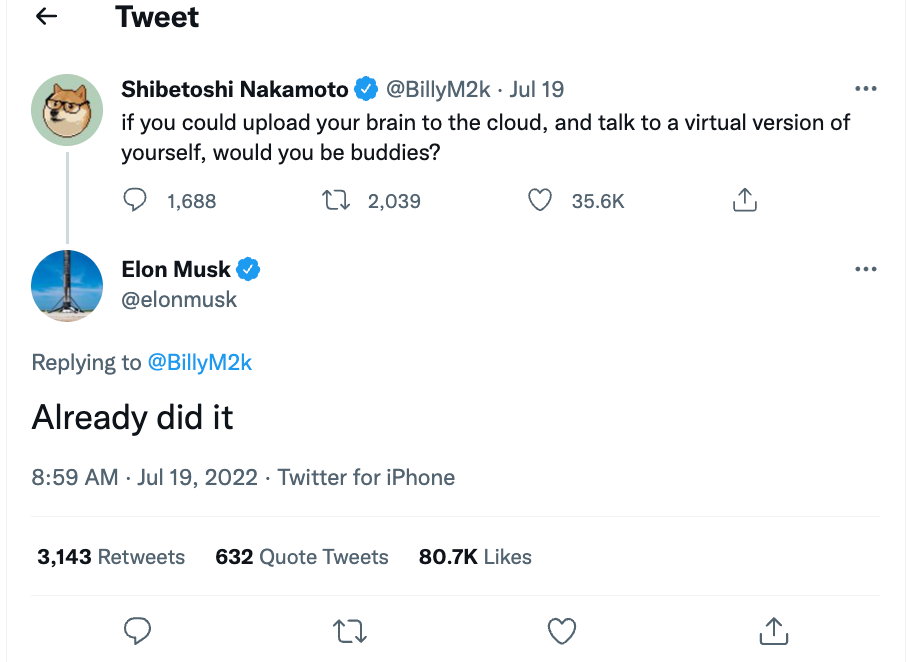
Task: View the 632 Quote Tweets
Action: [x=301, y=557]
